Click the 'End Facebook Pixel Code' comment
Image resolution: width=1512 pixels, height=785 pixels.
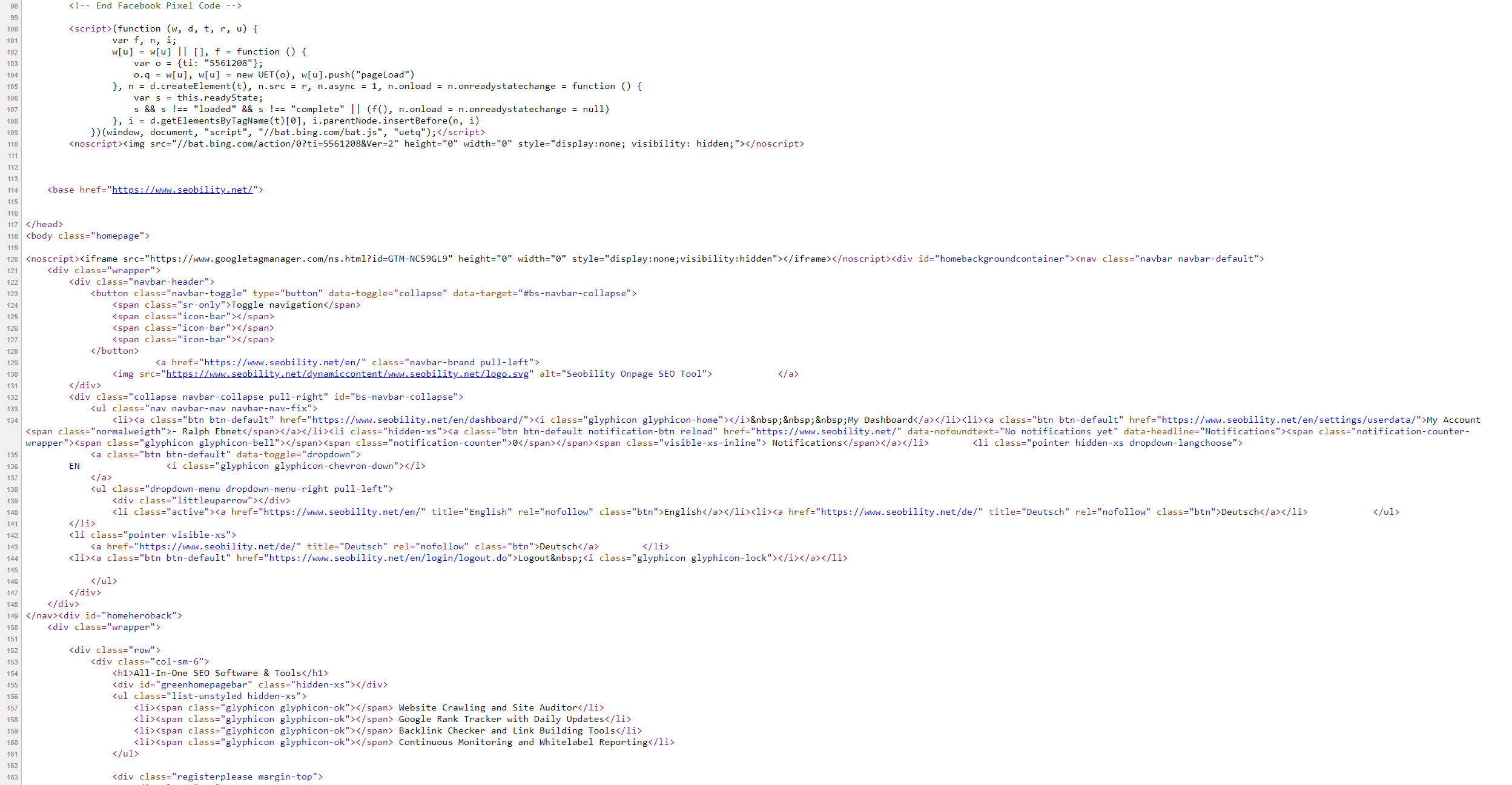156,5
